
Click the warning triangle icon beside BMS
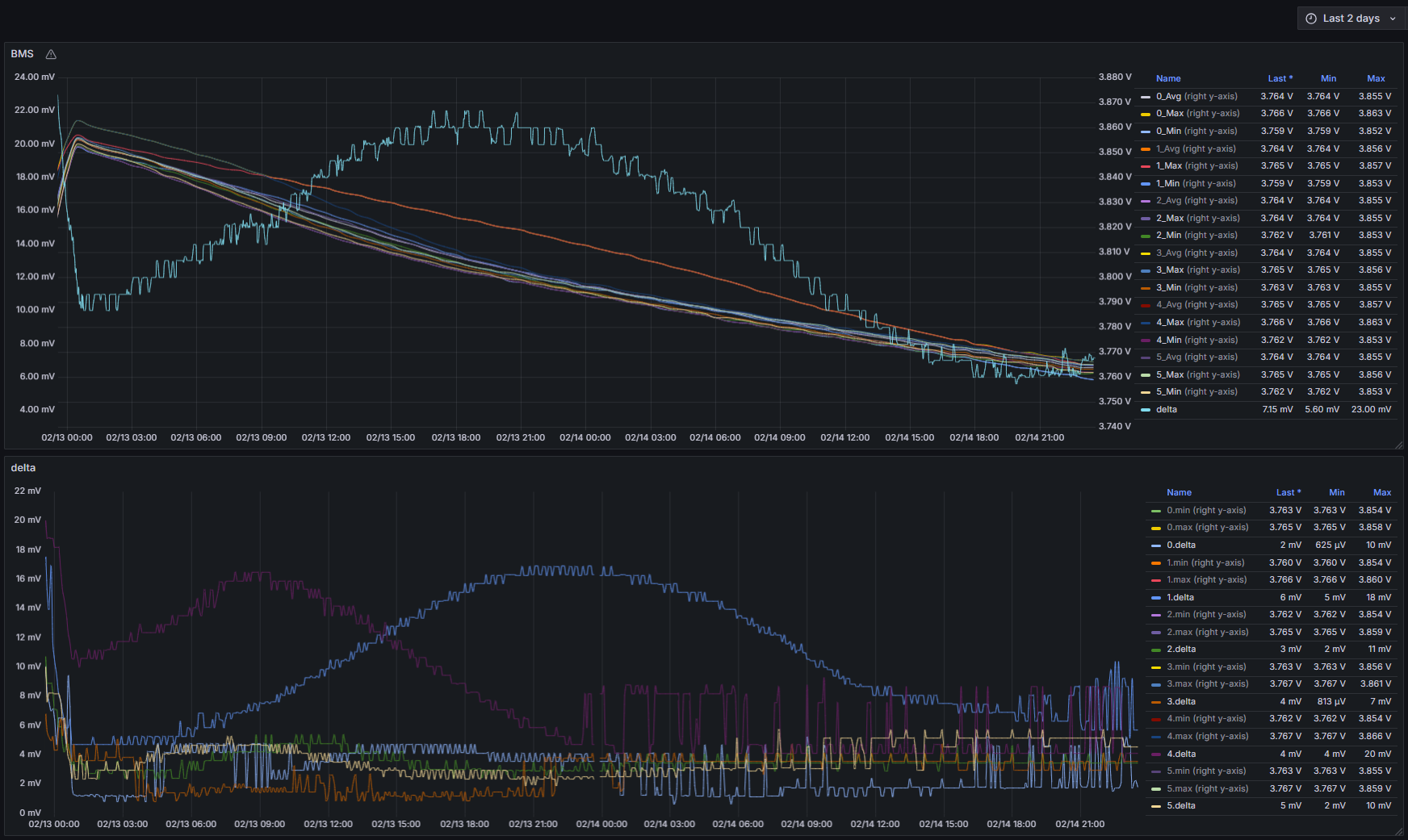pyautogui.click(x=51, y=54)
